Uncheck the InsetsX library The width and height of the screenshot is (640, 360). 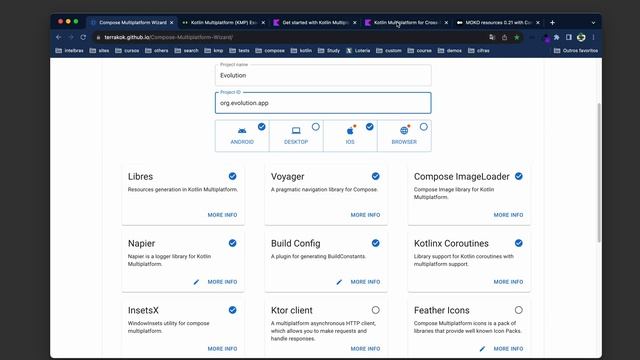(x=232, y=310)
